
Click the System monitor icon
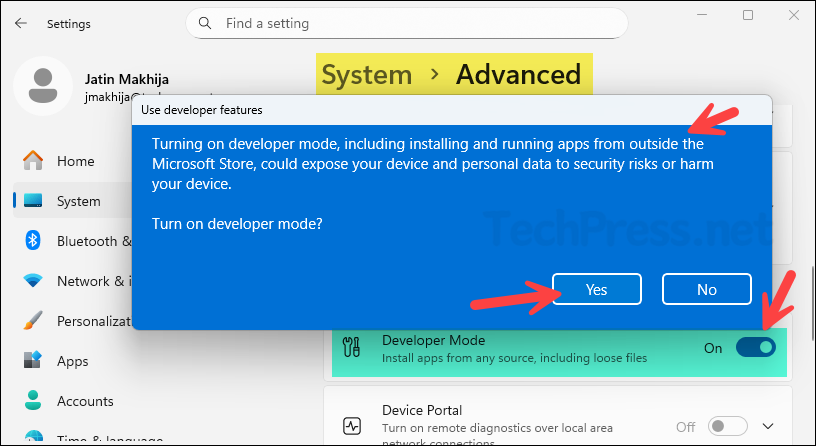33,201
